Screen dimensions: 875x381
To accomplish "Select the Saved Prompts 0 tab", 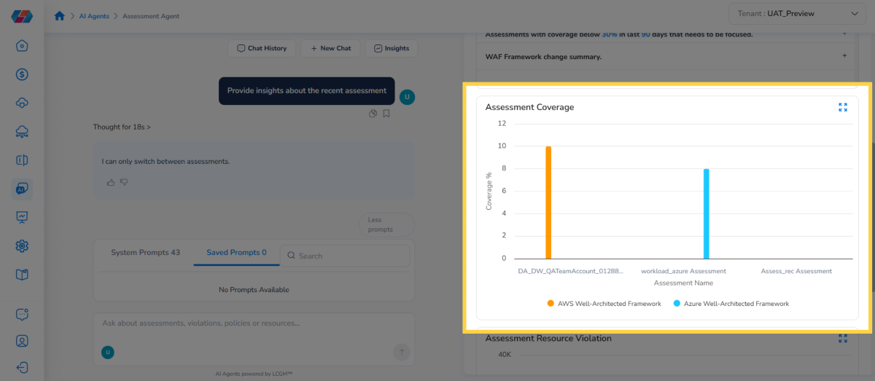I will point(237,253).
